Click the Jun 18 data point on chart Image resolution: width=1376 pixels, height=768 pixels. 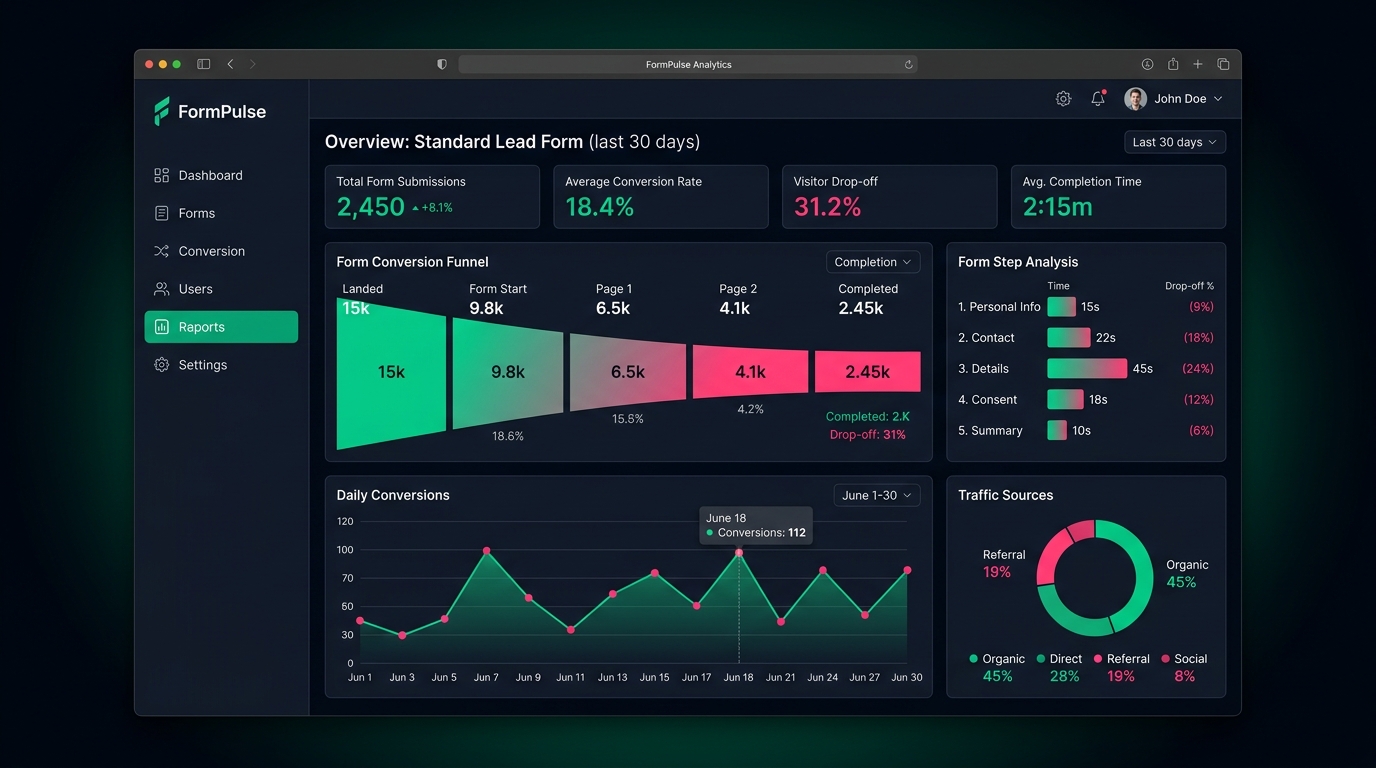739,552
